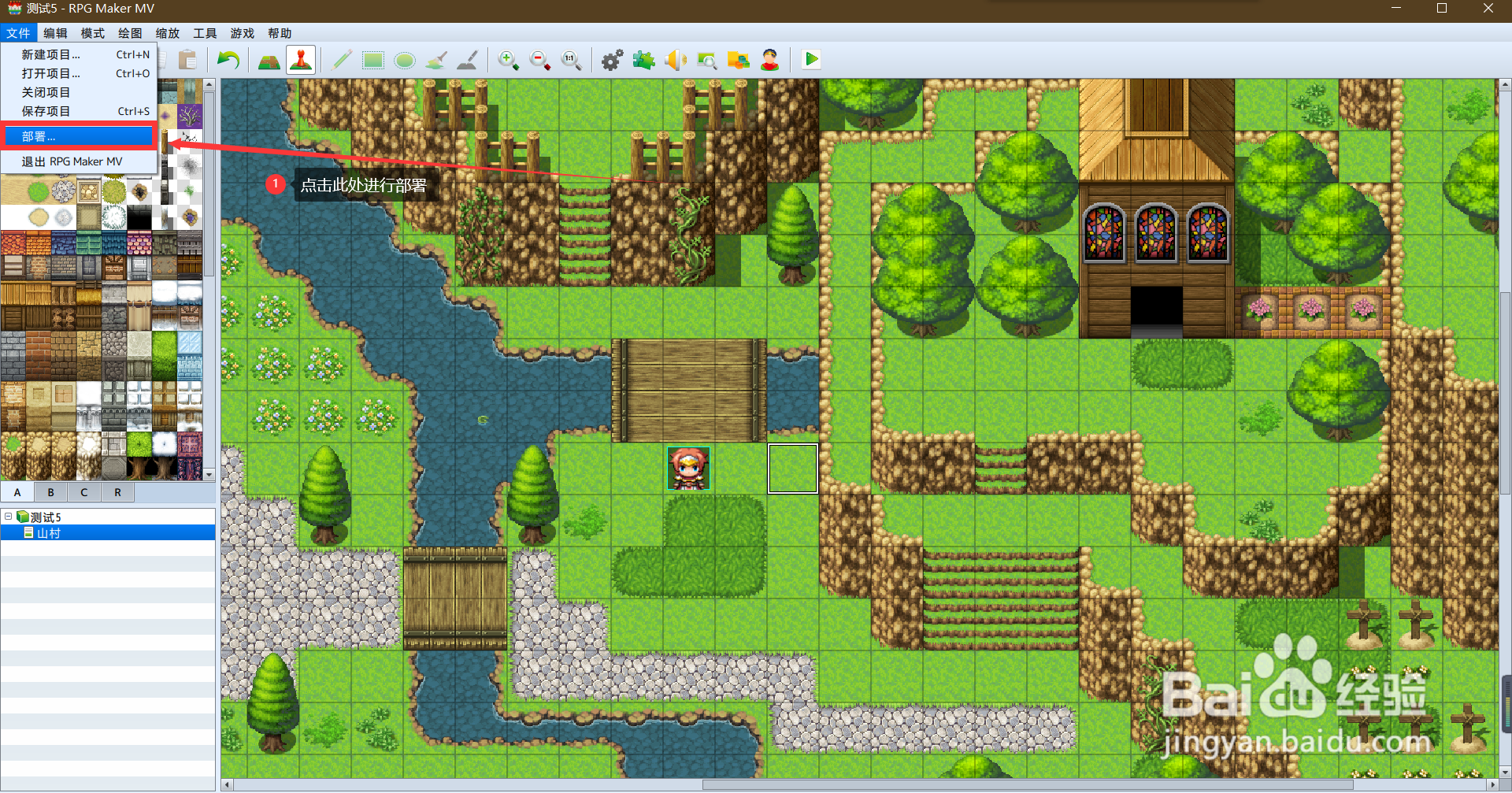The image size is (1512, 793).
Task: Click the map horizontal scrollbar thumb
Action: [1028, 784]
